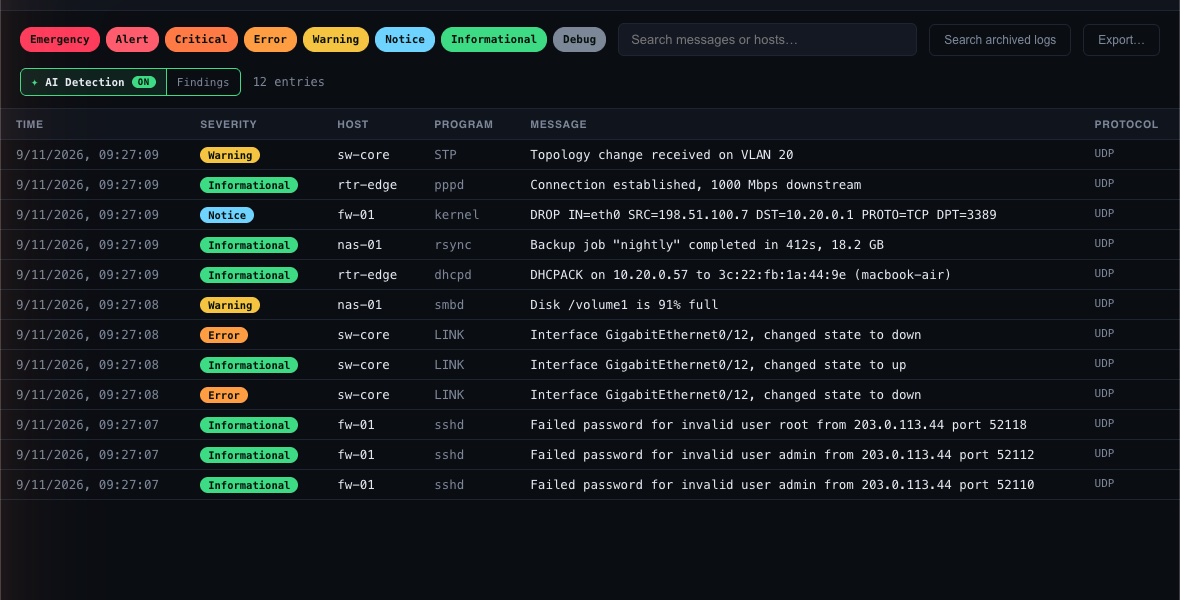This screenshot has height=600, width=1180.
Task: Toggle the Emergency severity filter
Action: point(59,39)
